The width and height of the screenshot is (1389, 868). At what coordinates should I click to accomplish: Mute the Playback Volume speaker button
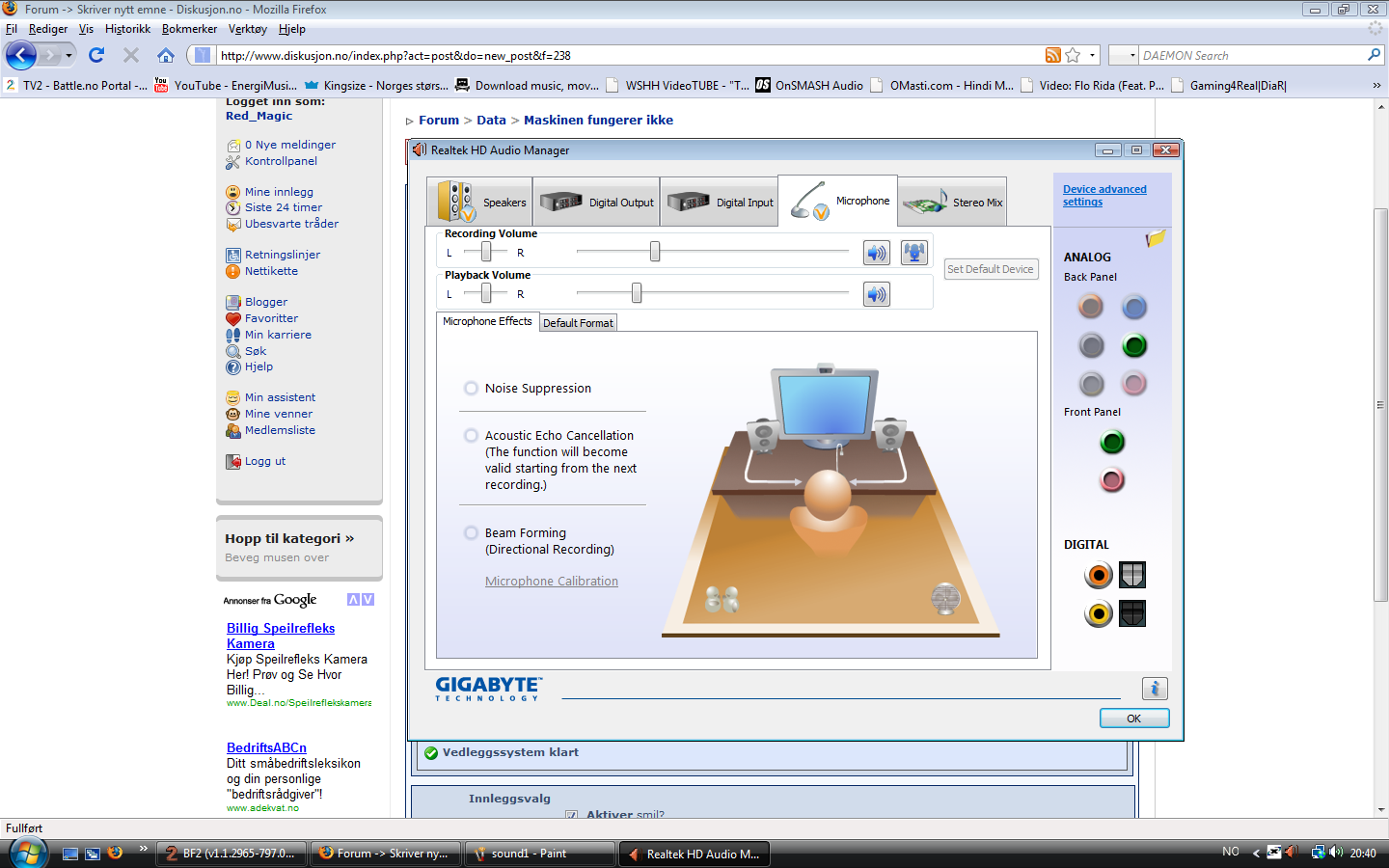pos(876,294)
